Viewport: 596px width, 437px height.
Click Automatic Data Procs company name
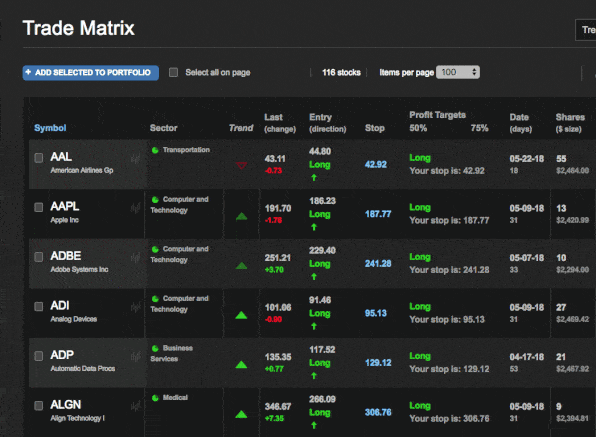(x=82, y=369)
